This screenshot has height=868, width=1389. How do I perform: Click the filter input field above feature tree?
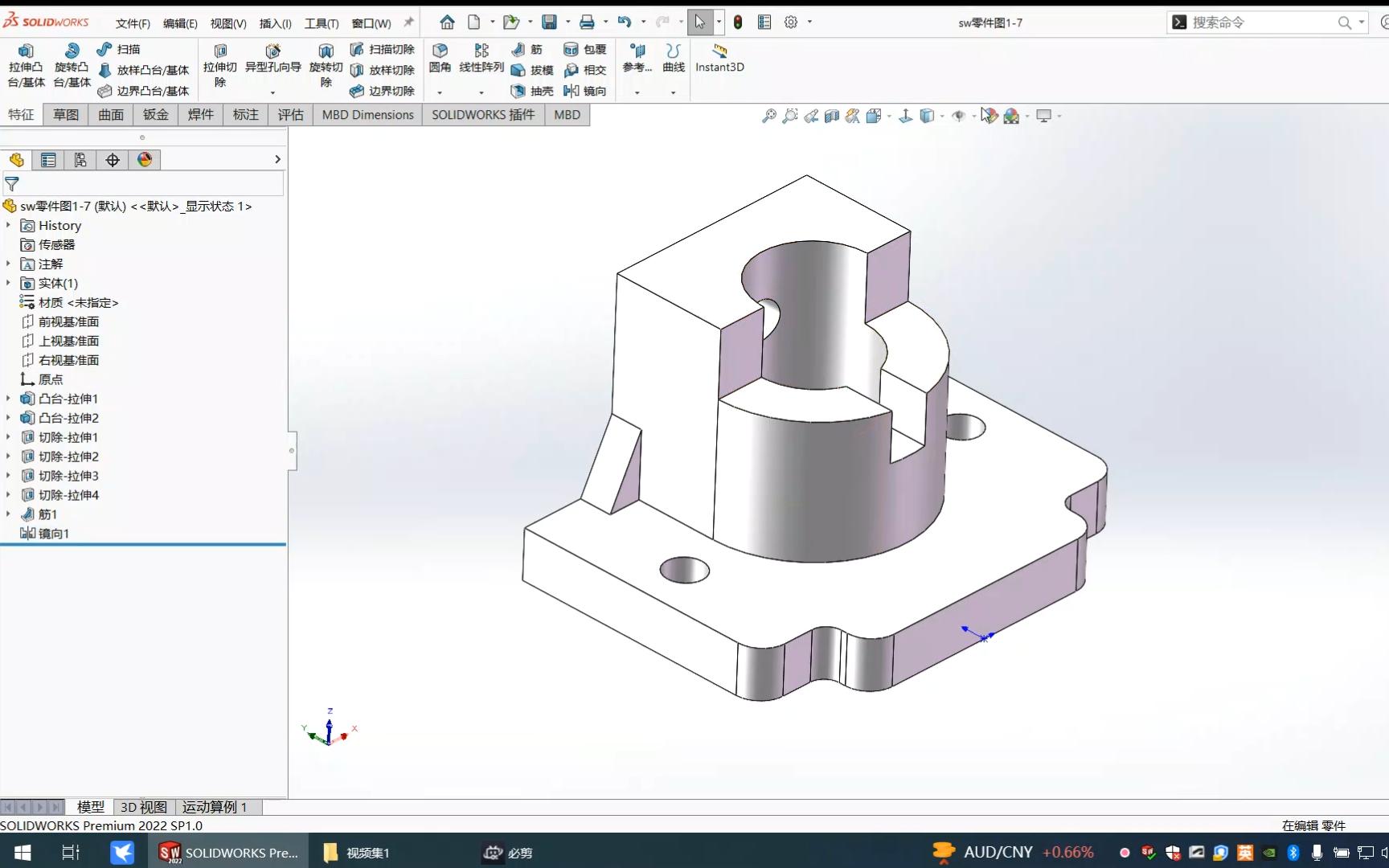coord(145,184)
